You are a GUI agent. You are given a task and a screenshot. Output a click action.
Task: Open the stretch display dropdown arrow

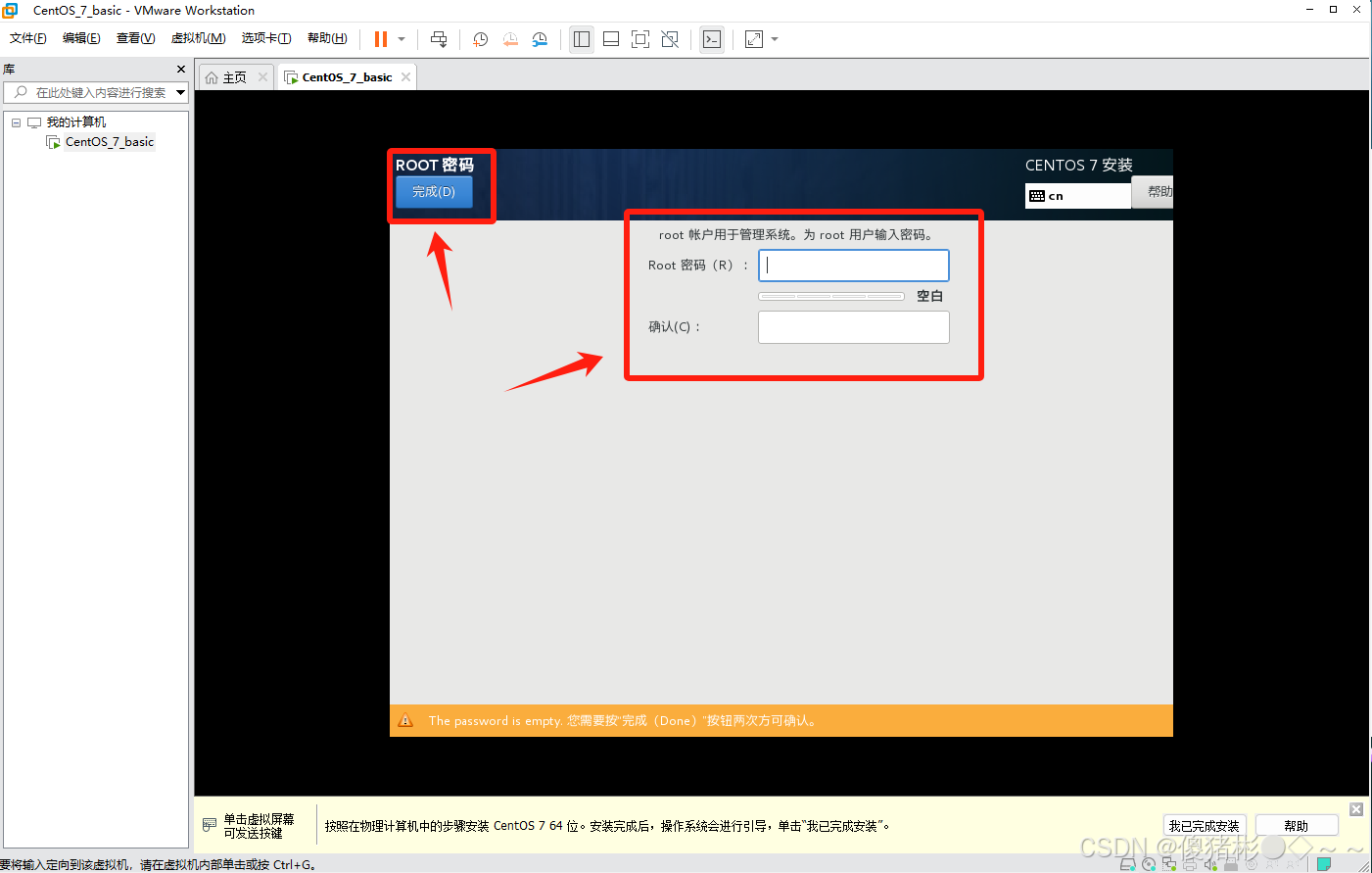click(x=775, y=39)
